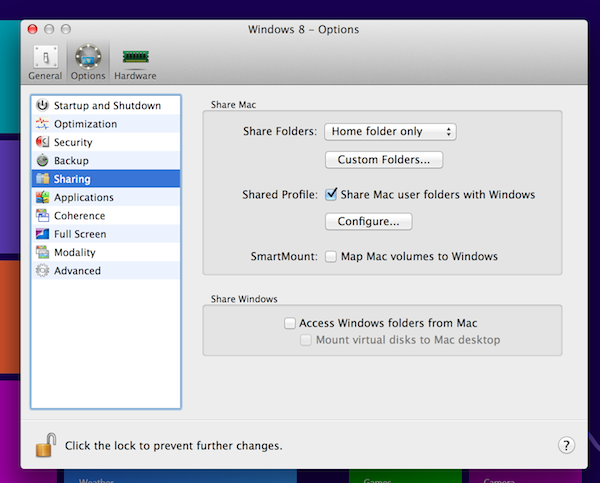Viewport: 600px width, 483px height.
Task: Click the Custom Folders... button
Action: click(384, 160)
